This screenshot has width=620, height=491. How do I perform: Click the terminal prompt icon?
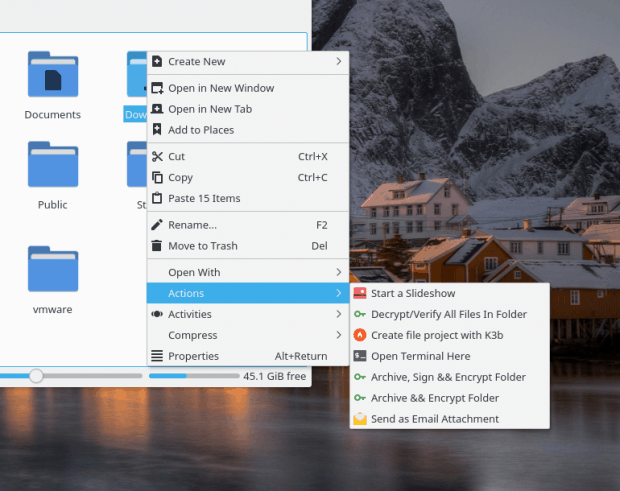coord(360,356)
